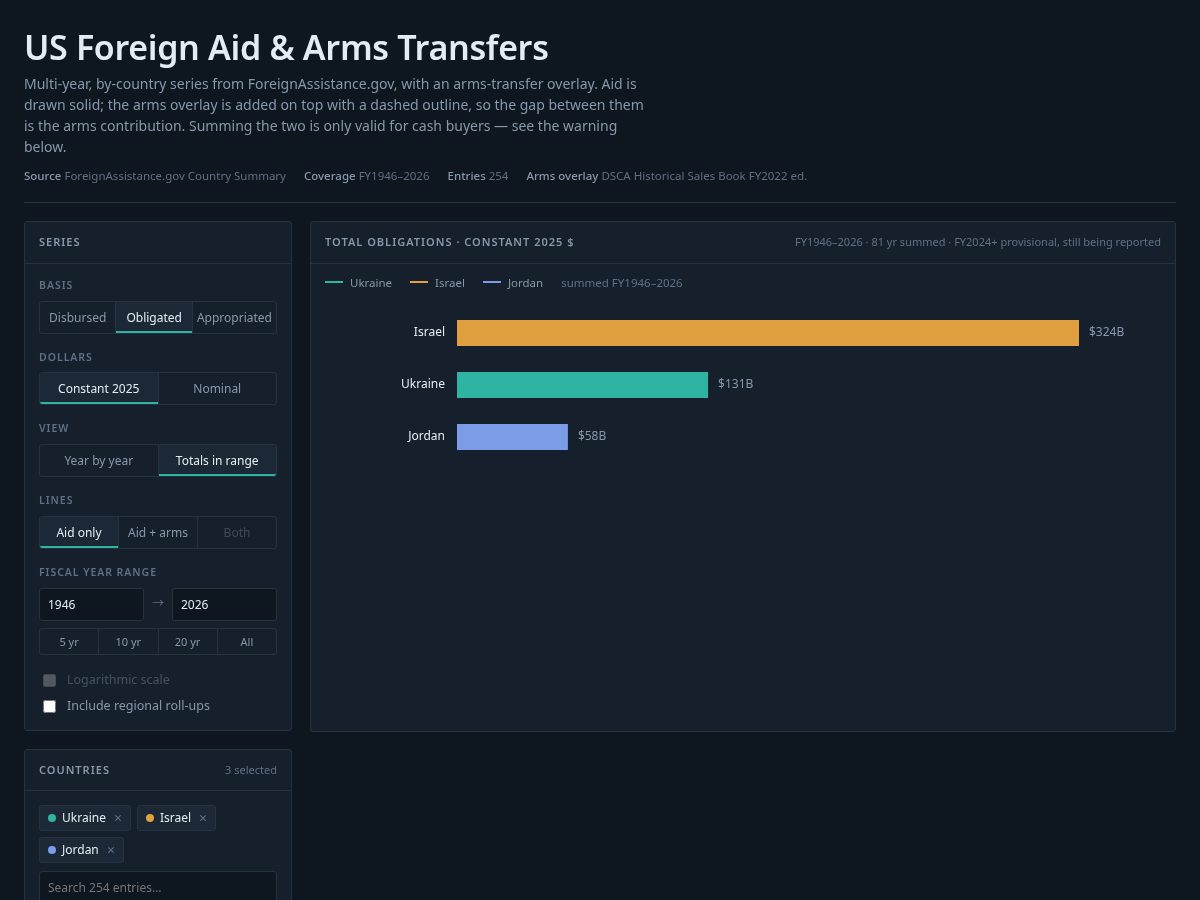Image resolution: width=1200 pixels, height=900 pixels.
Task: Remove Israel chip via its x icon
Action: [203, 818]
